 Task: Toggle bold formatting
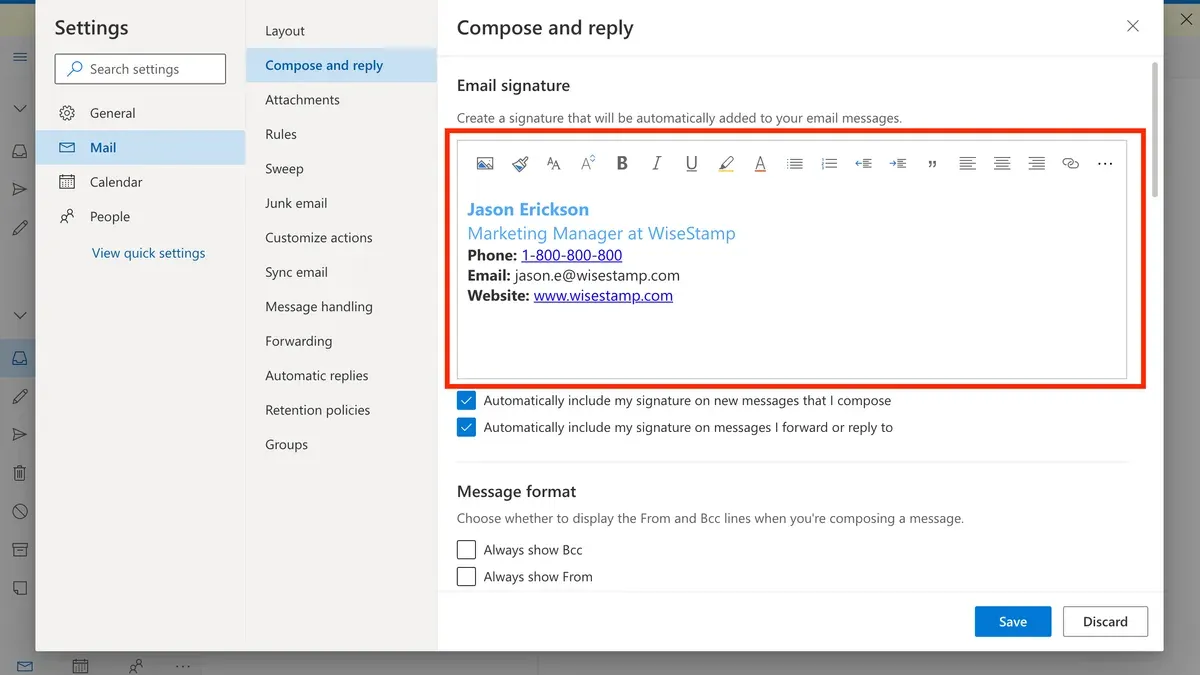[x=622, y=164]
